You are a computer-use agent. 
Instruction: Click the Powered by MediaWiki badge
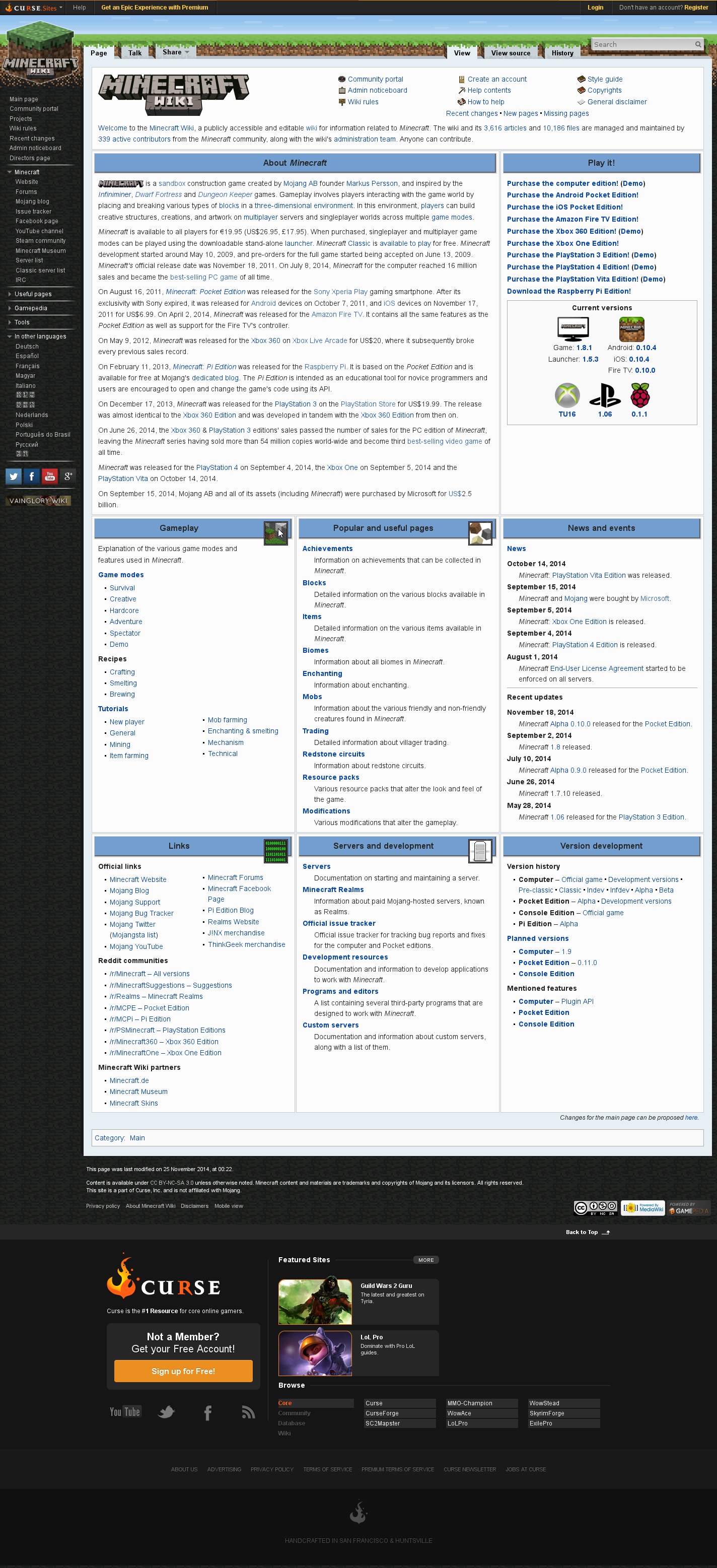643,1208
